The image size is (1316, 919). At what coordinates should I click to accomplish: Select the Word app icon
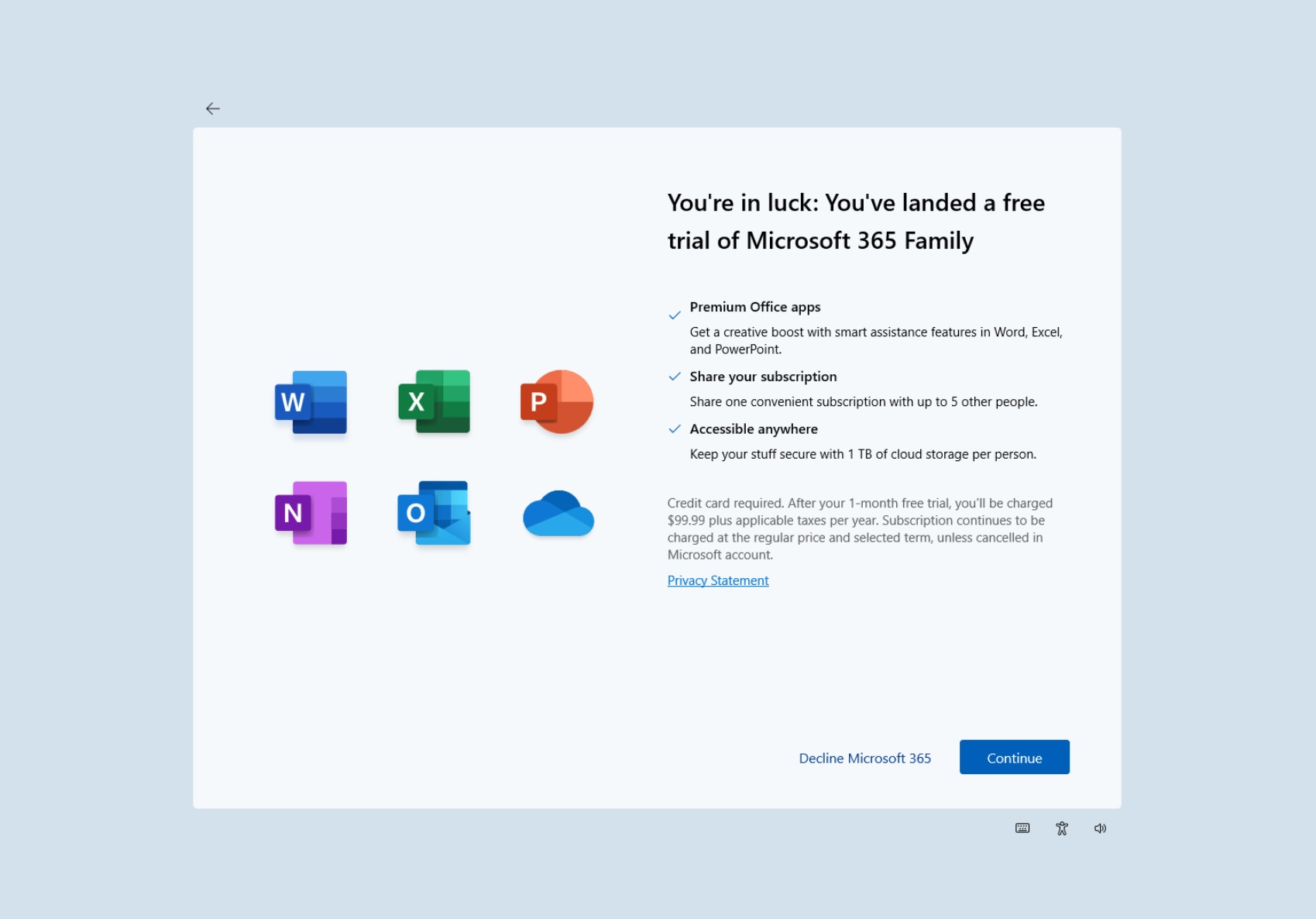(x=311, y=403)
